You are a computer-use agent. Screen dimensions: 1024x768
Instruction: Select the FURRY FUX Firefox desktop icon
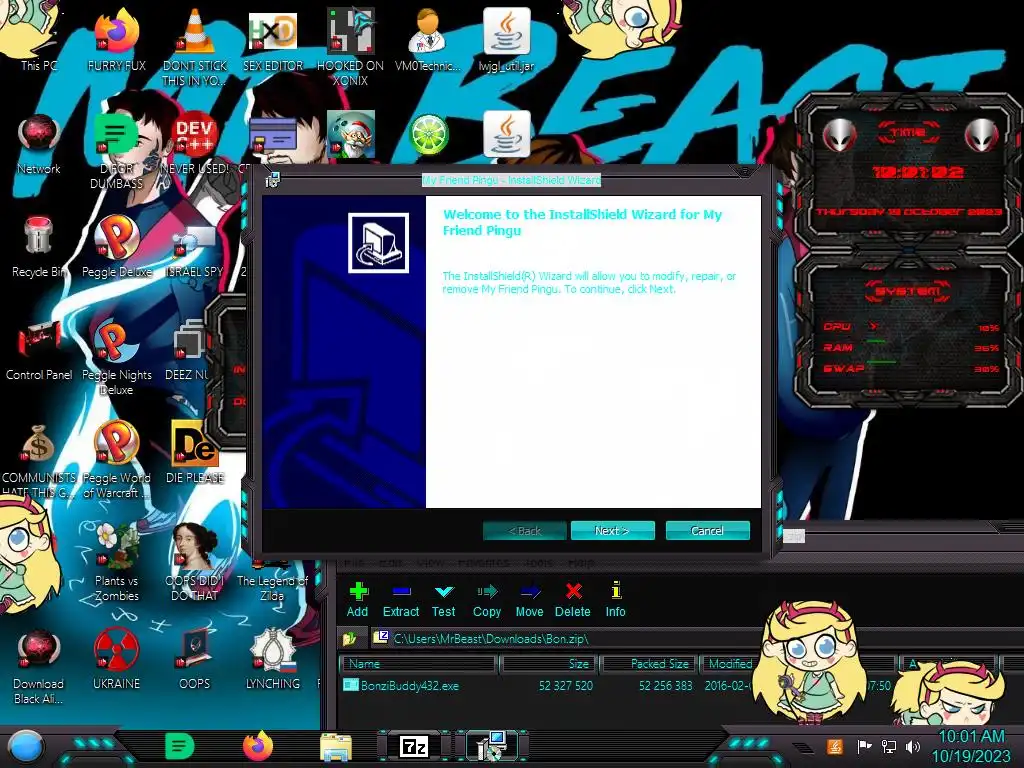tap(117, 39)
